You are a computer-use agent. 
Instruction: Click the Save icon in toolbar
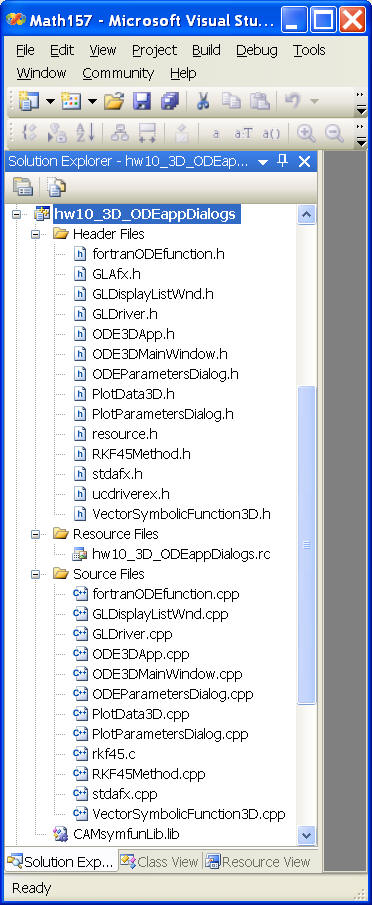[x=142, y=101]
